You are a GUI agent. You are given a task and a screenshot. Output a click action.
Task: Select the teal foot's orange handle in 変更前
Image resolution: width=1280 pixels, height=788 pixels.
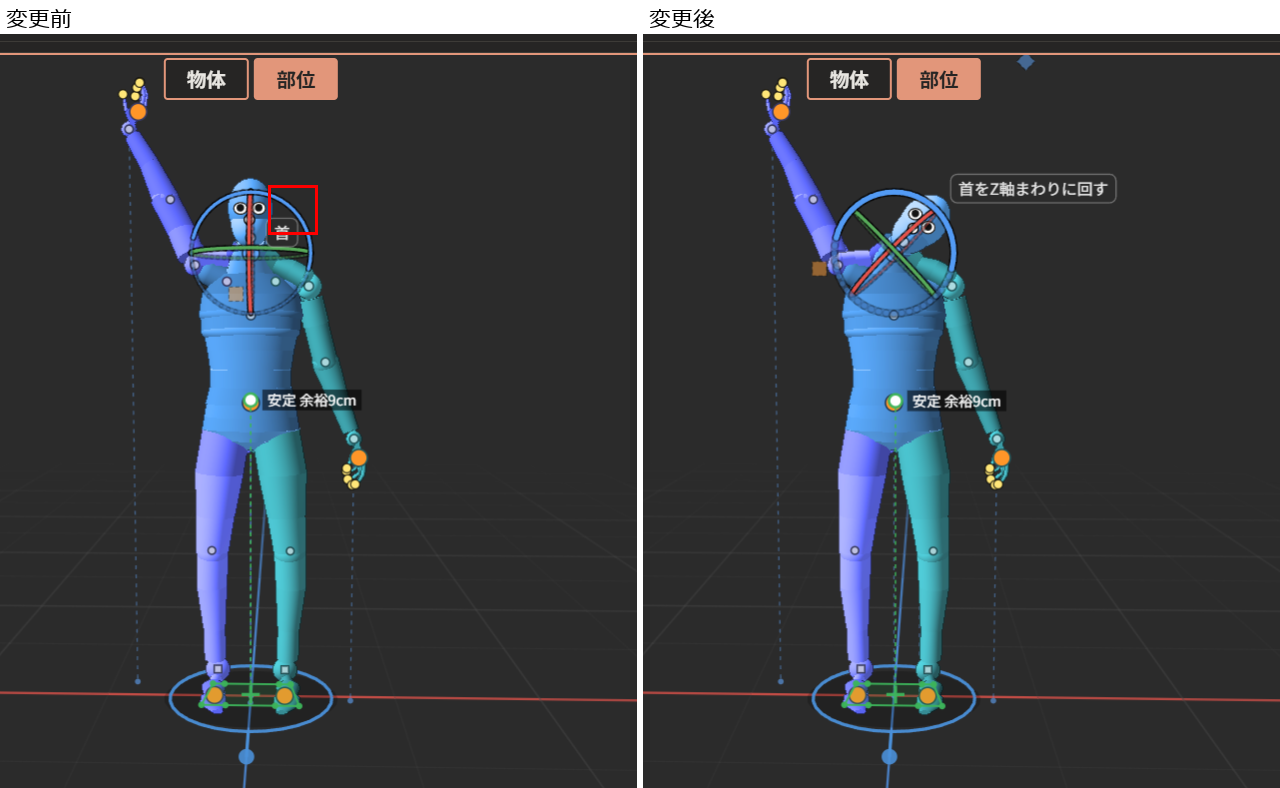[285, 695]
